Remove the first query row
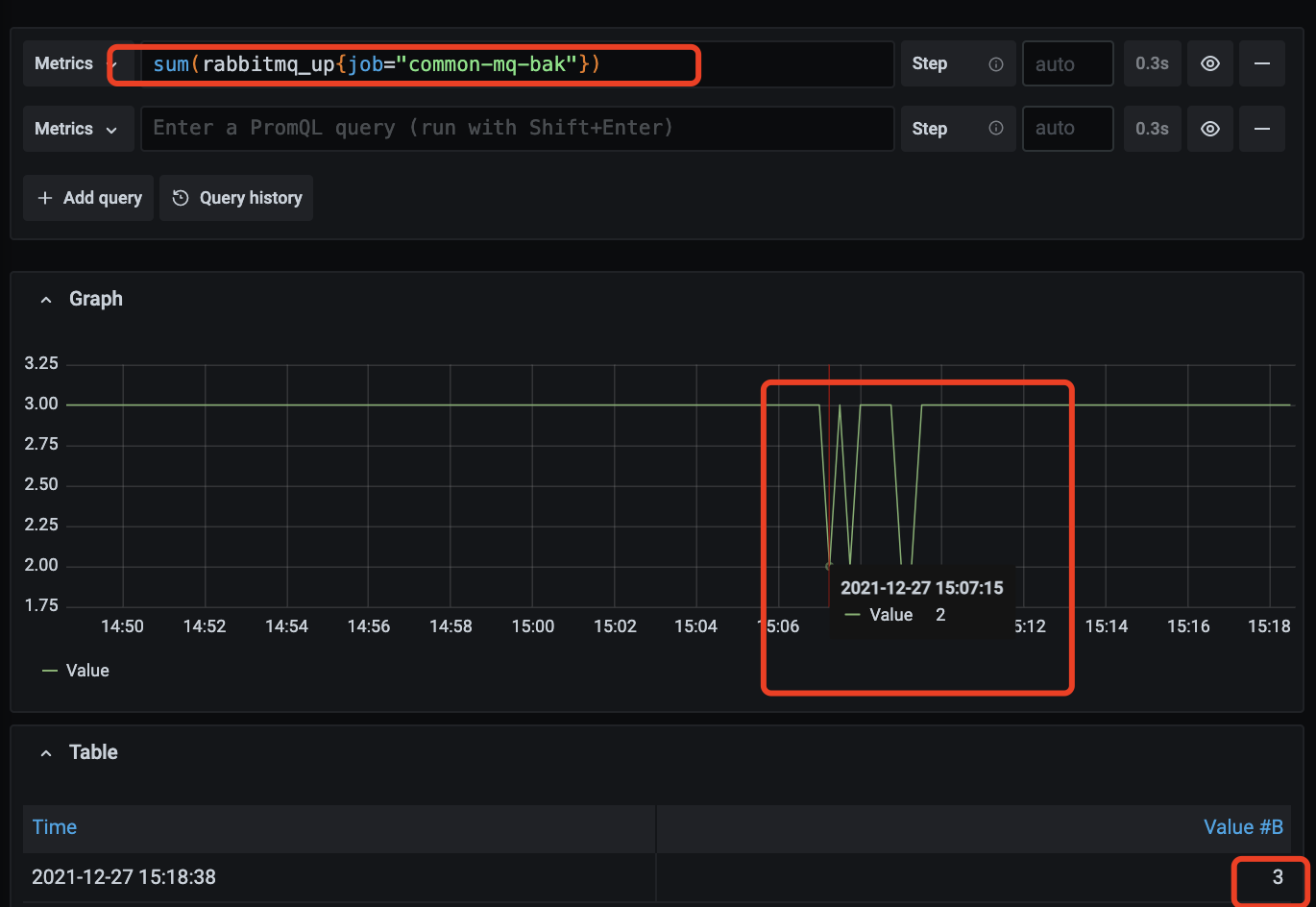 pos(1262,63)
